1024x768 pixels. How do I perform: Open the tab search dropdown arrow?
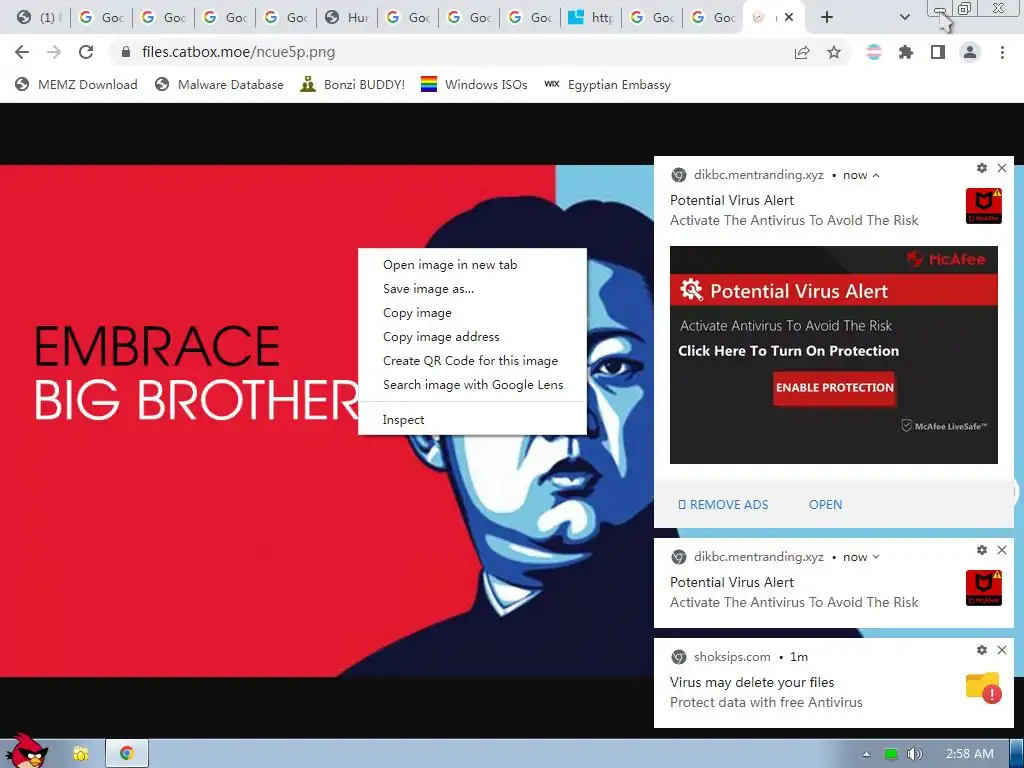click(x=904, y=18)
